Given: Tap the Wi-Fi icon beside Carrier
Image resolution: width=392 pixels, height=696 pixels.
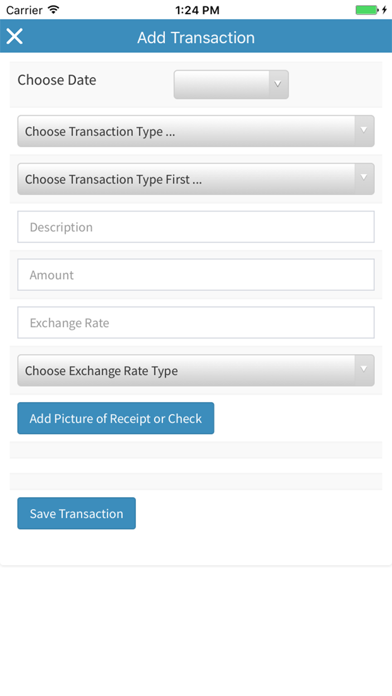Looking at the screenshot, I should [54, 9].
